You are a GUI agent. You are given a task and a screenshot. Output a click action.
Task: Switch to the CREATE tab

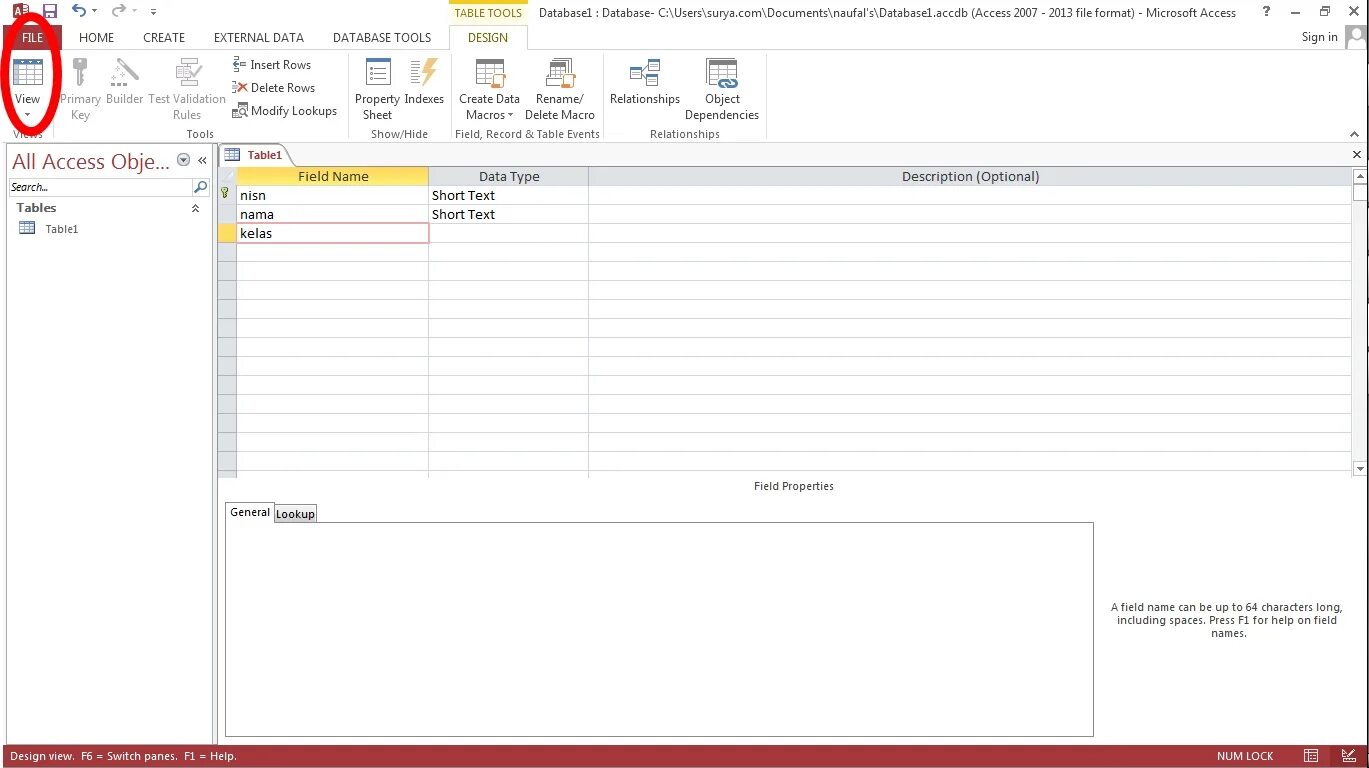(x=164, y=38)
